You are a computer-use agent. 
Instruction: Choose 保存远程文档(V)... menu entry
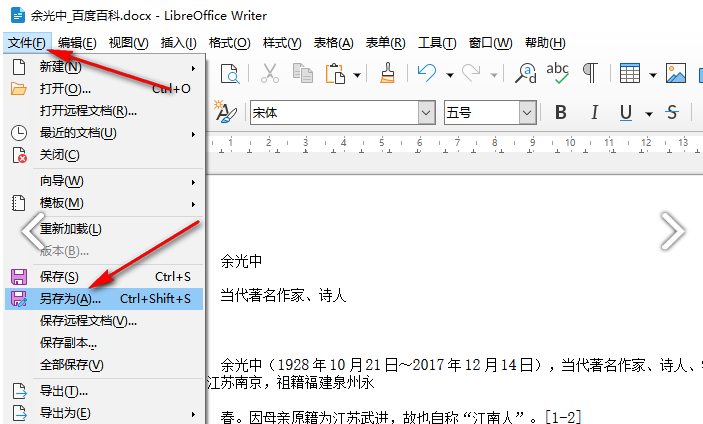coord(104,321)
